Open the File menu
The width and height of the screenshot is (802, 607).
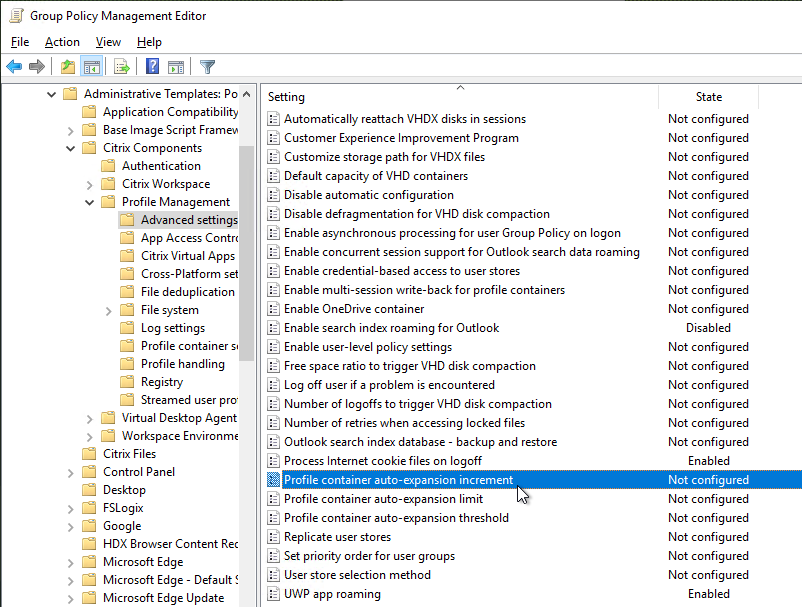click(20, 42)
